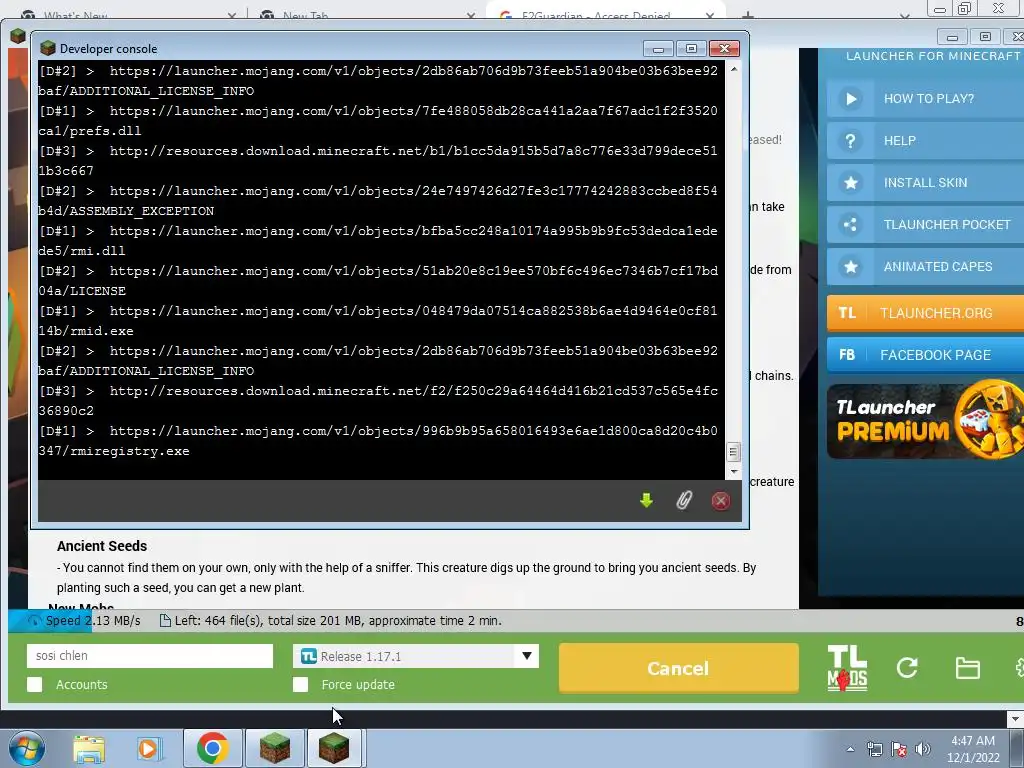The width and height of the screenshot is (1024, 768).
Task: Click the 'Left: 464 file(s)' status text
Action: 331,620
